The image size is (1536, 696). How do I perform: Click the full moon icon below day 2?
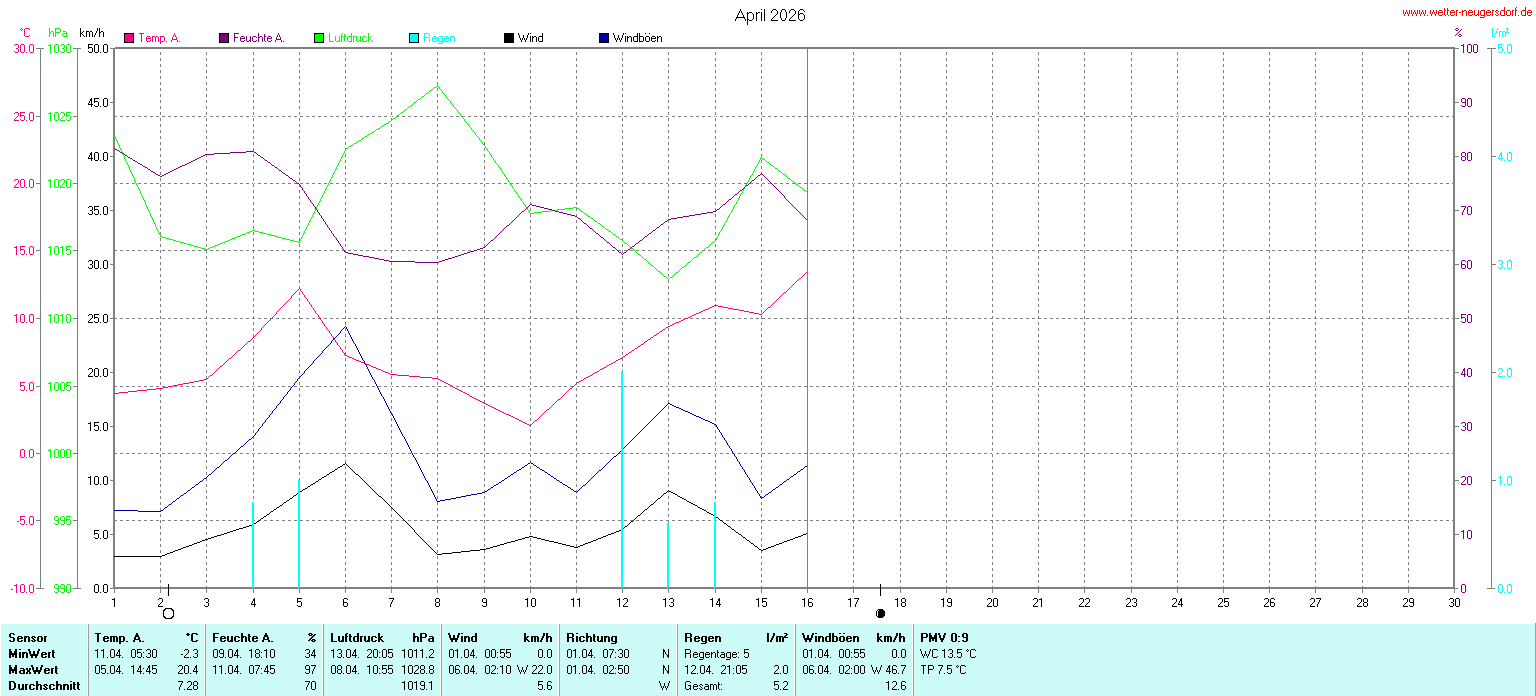[168, 613]
